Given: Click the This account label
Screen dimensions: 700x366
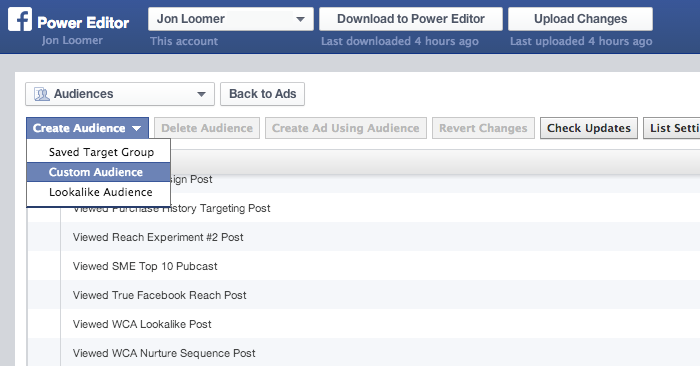Looking at the screenshot, I should point(184,42).
